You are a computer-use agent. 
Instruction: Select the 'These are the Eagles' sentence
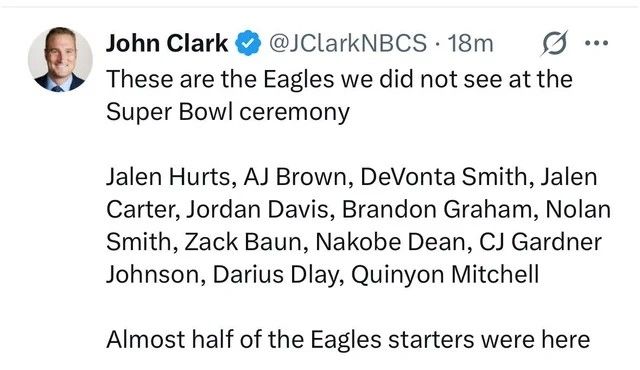[x=339, y=79]
